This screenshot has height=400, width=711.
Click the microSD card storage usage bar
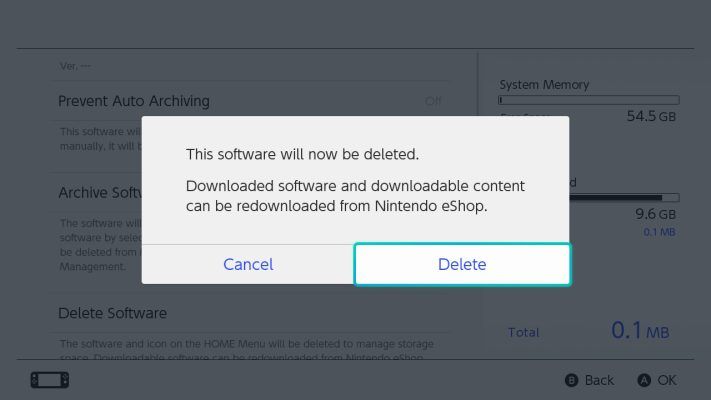624,197
